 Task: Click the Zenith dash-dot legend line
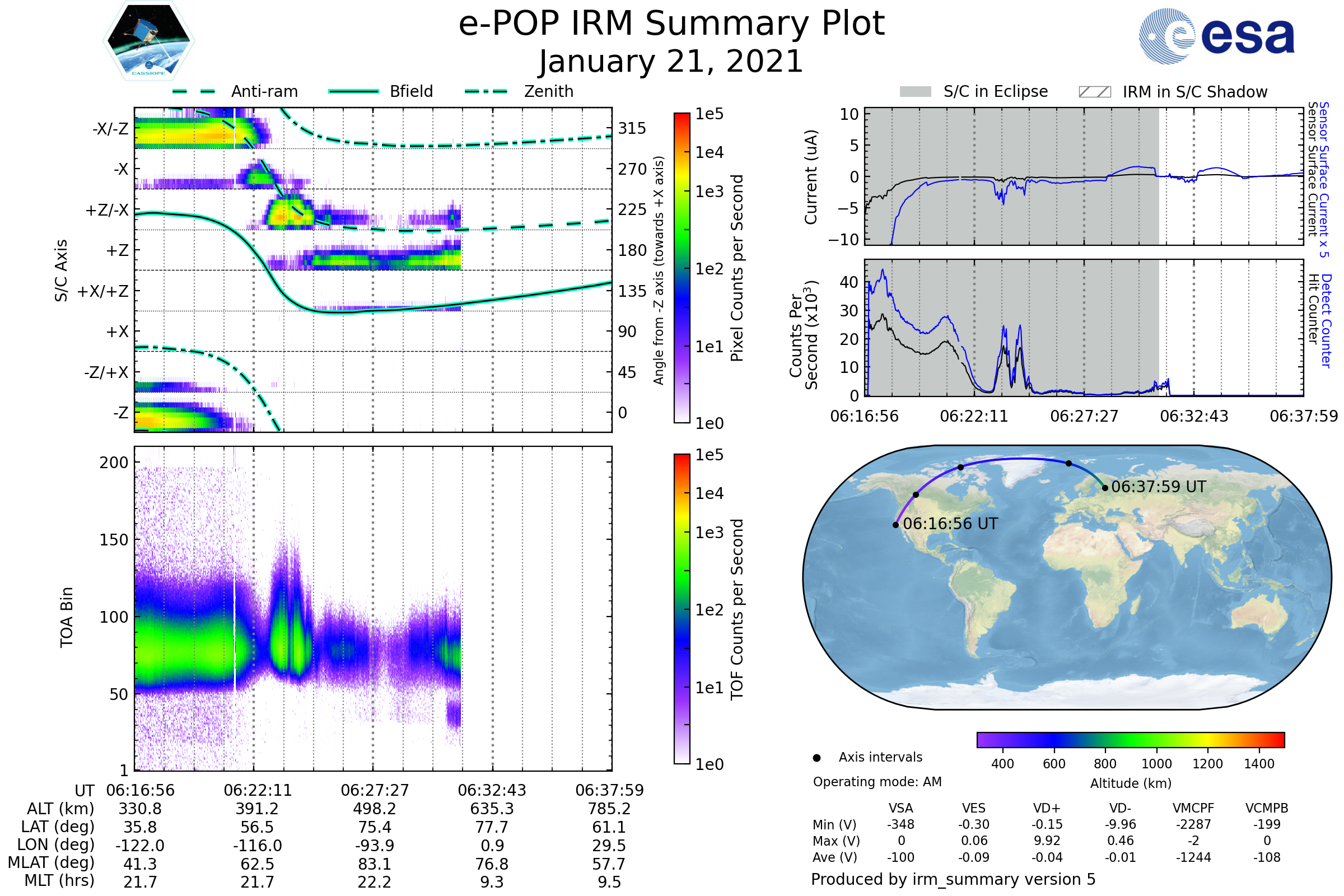486,91
